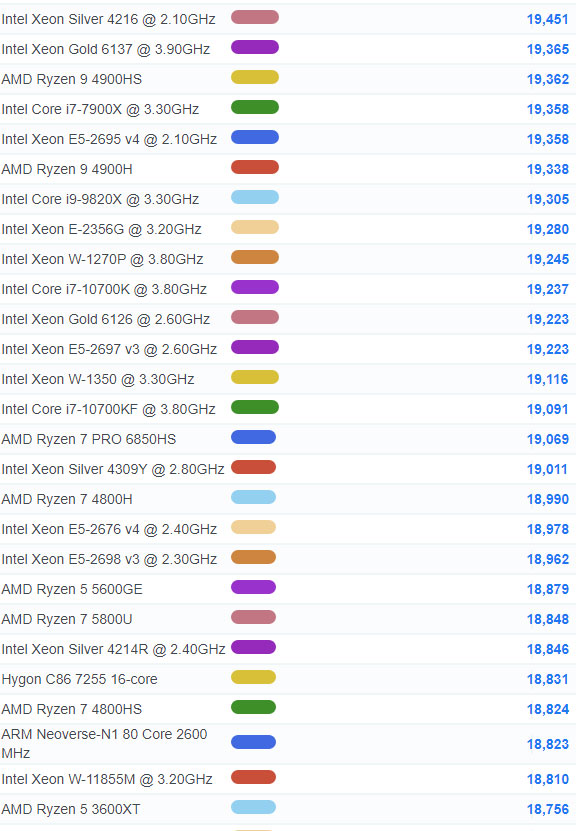Click the yellow bar for Ryzen 9 4900HS
This screenshot has width=576, height=831.
(x=255, y=77)
